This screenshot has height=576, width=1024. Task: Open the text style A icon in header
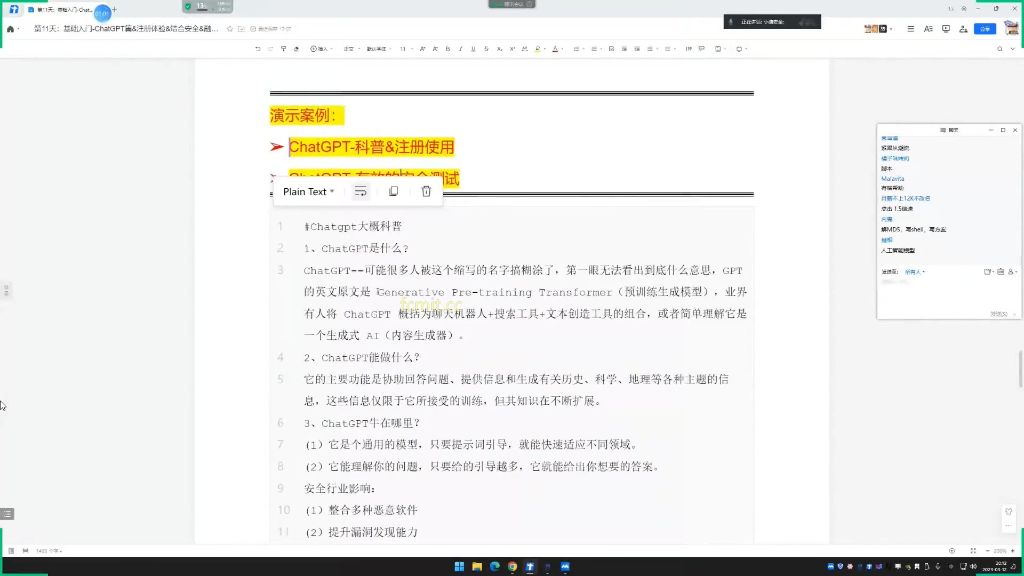[x=928, y=29]
